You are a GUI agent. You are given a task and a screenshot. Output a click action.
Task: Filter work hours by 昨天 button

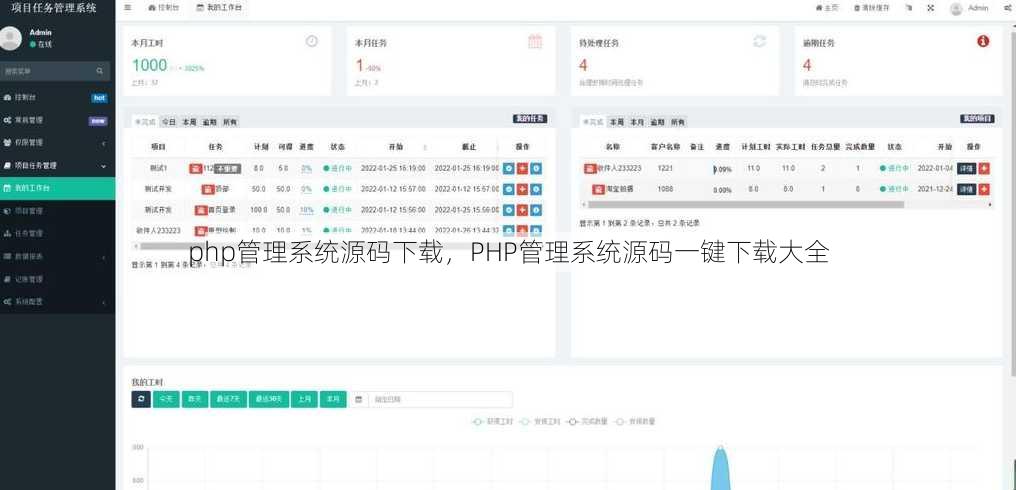click(194, 399)
